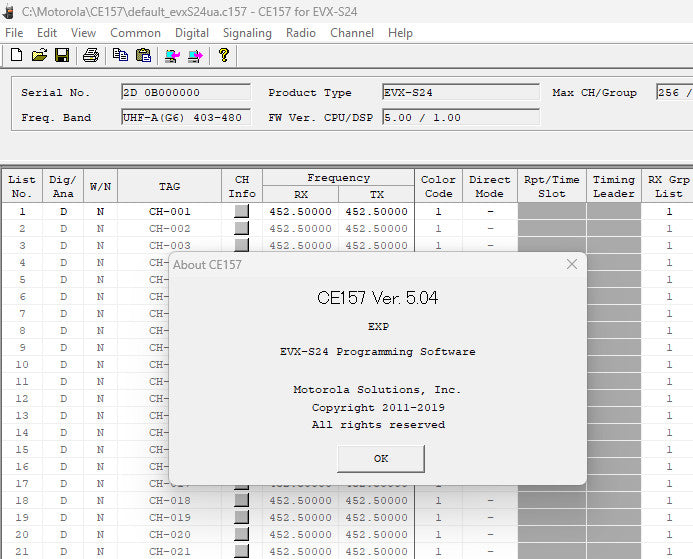The image size is (693, 559).
Task: Select the CH-021 tag cell
Action: click(x=170, y=551)
